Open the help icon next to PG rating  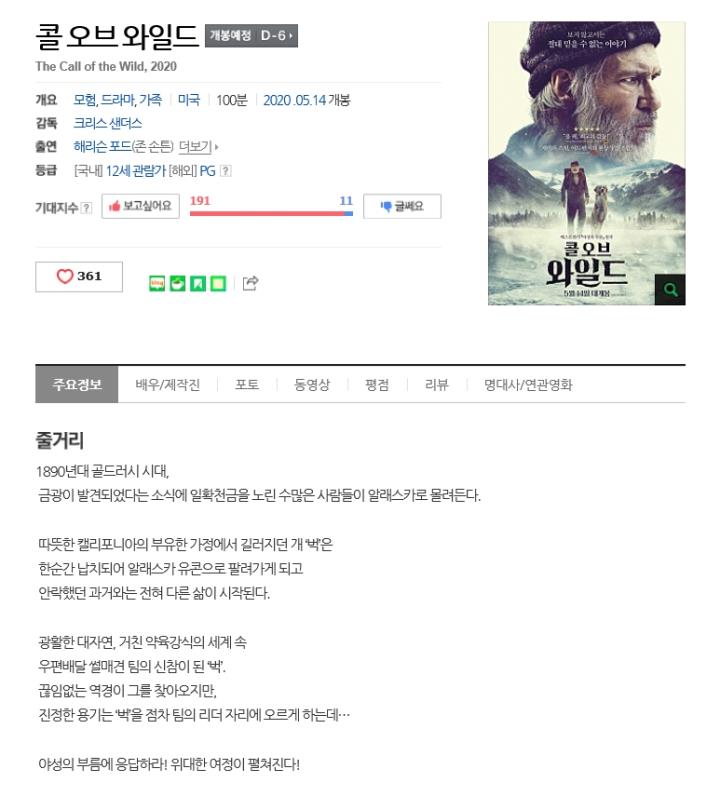coord(226,171)
